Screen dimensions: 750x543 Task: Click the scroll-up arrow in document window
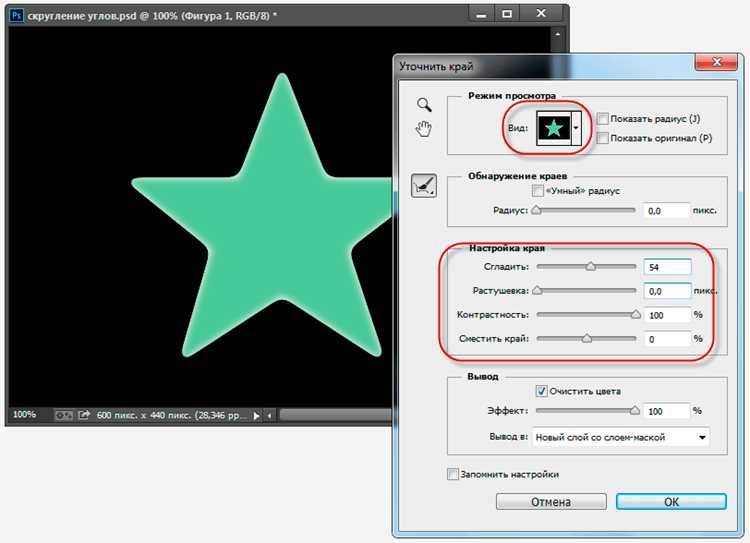pyautogui.click(x=558, y=34)
